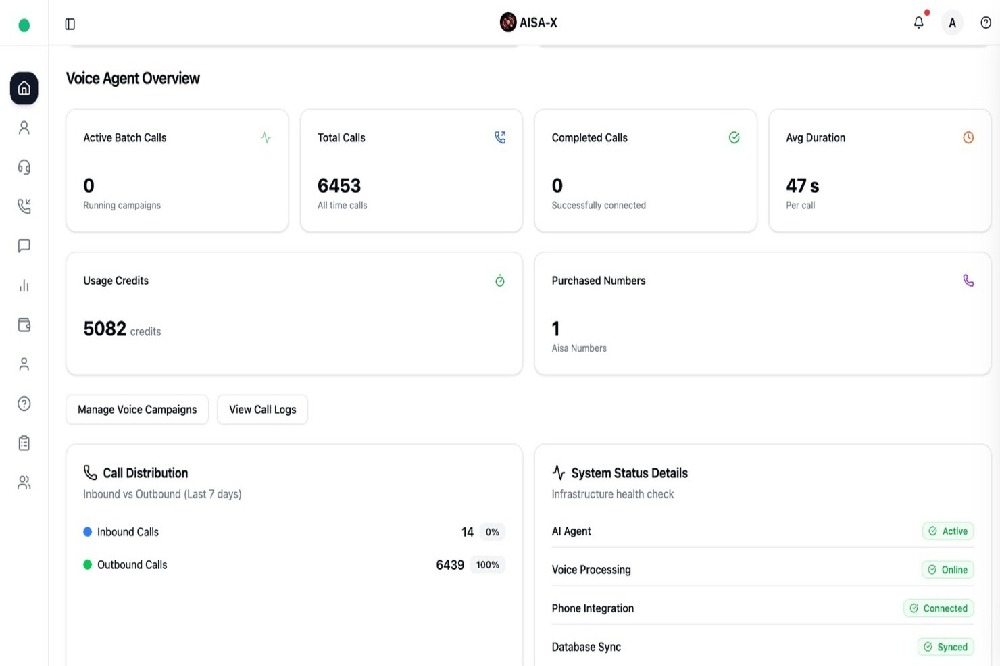Click the contacts icon in the sidebar

click(x=23, y=363)
